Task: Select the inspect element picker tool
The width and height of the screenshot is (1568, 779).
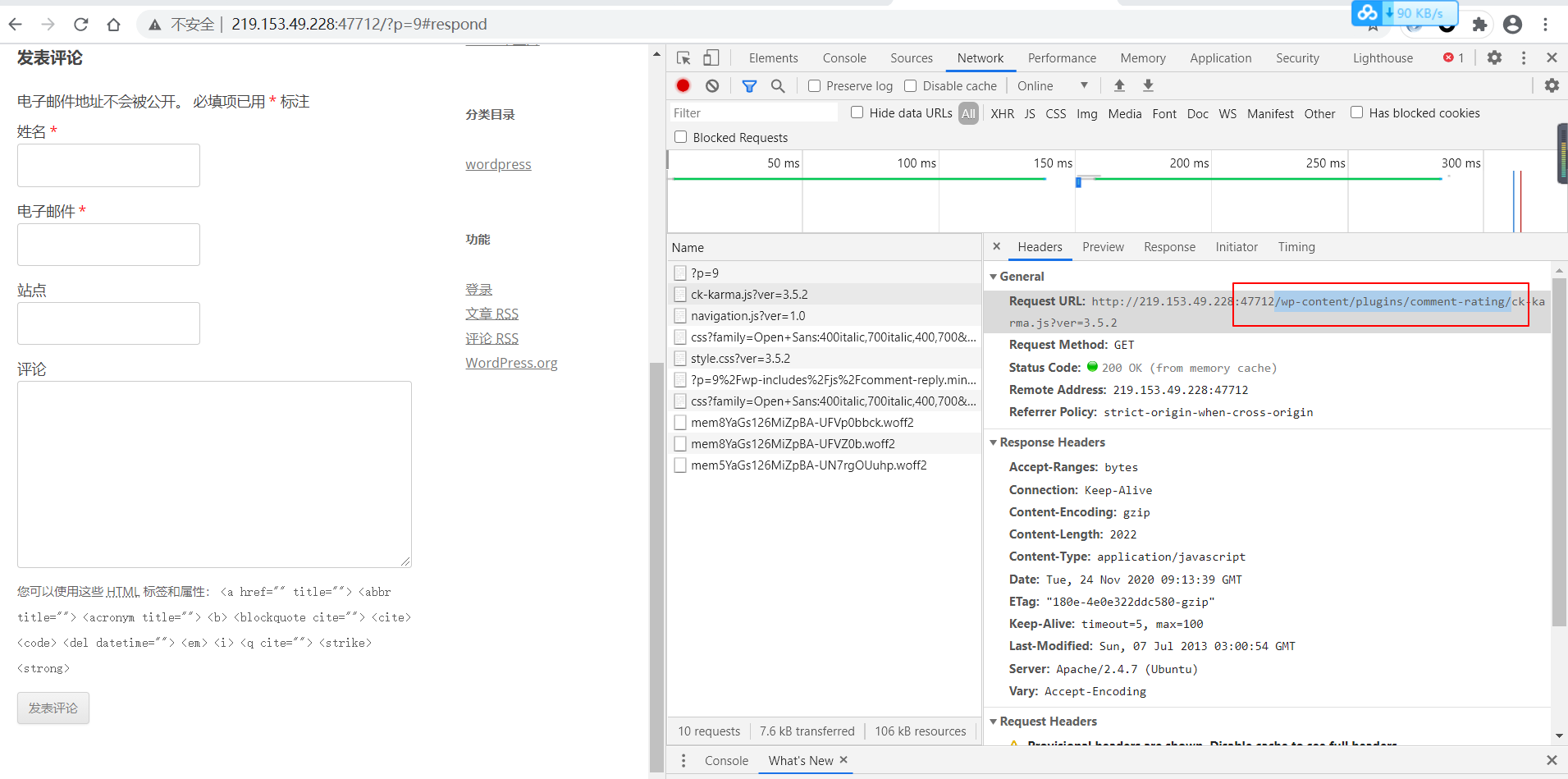Action: (x=683, y=57)
